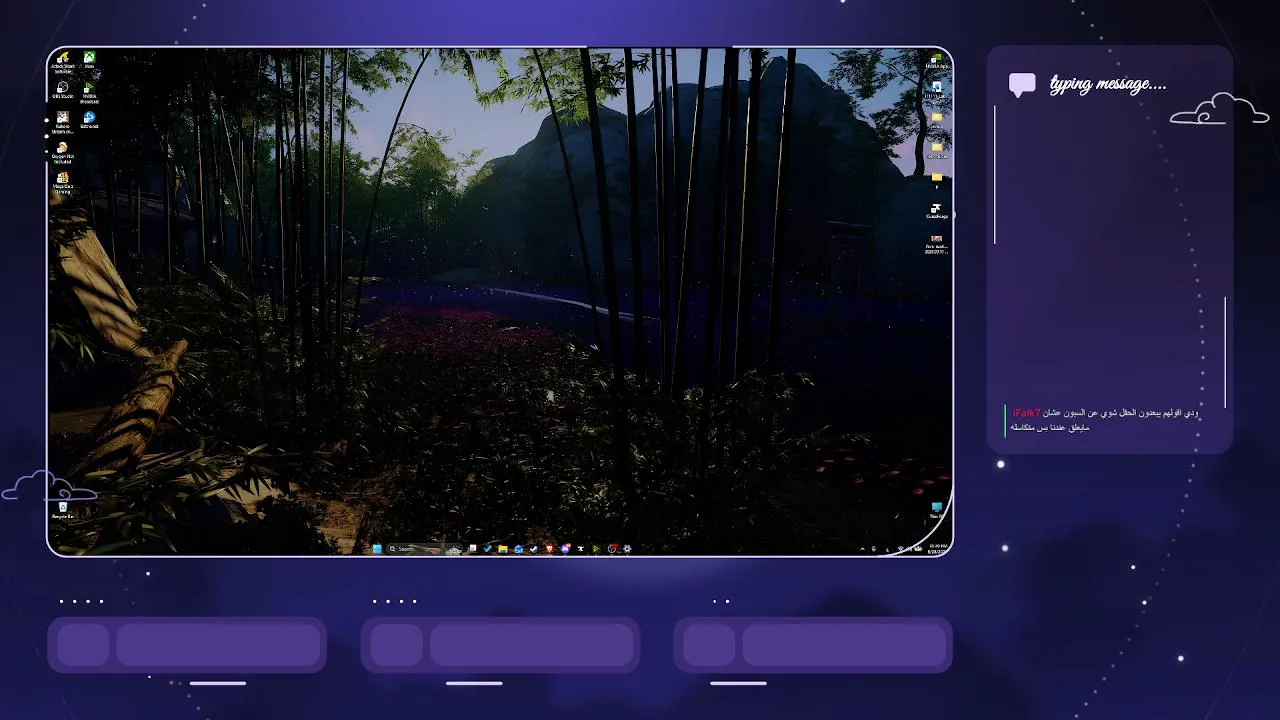1280x720 pixels.
Task: Open the yellow-arrow shortcut in the desktop's top-left corner
Action: [63, 61]
